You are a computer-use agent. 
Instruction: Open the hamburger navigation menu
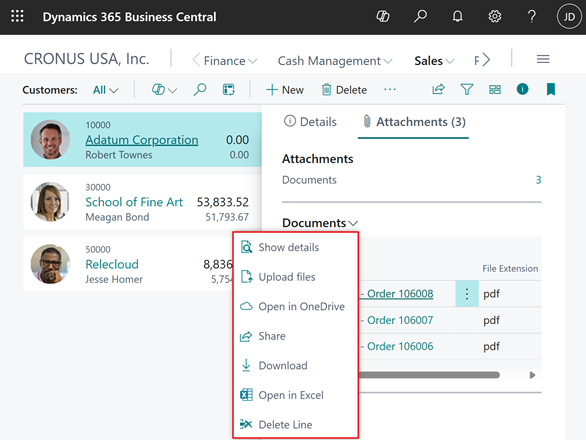[543, 59]
